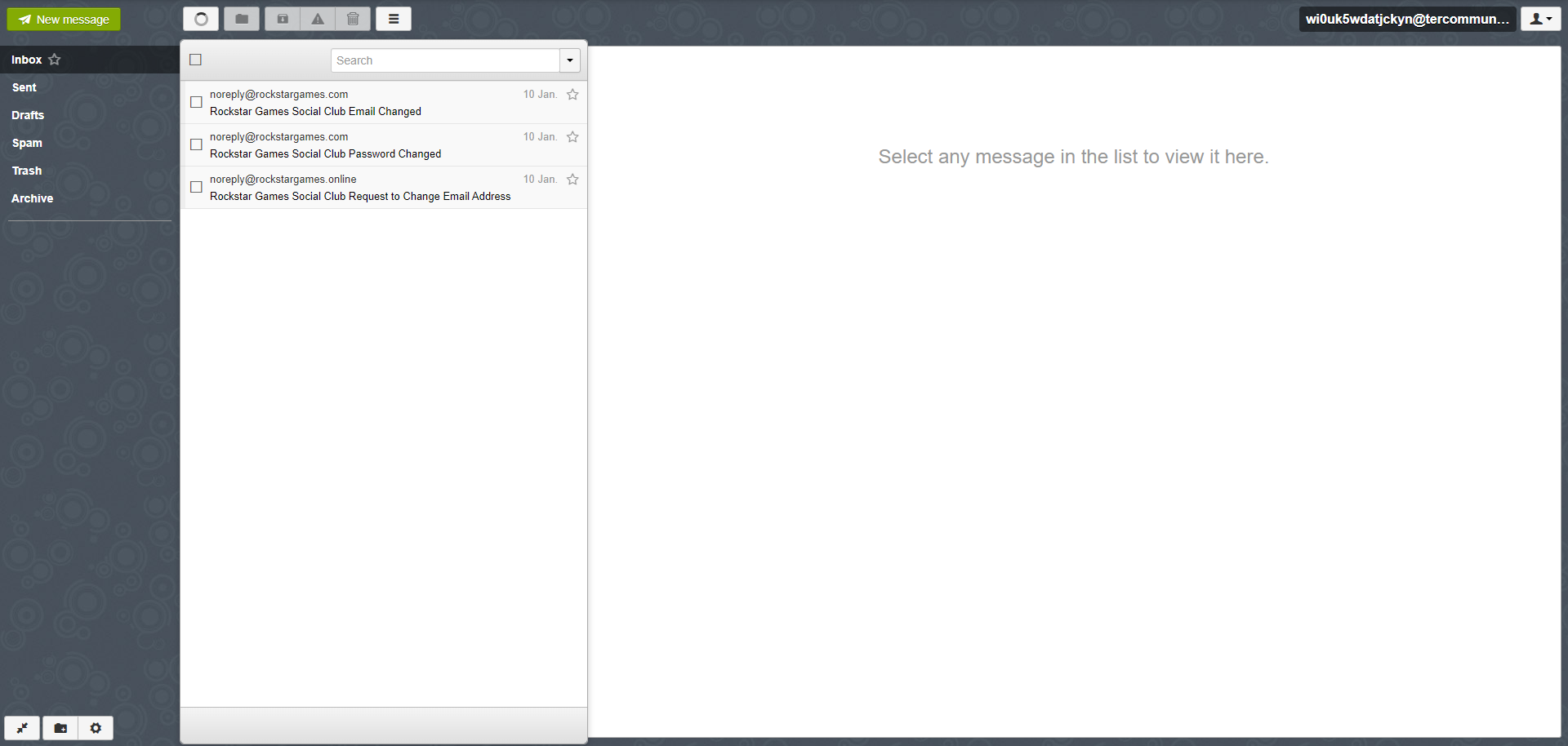Image resolution: width=1568 pixels, height=746 pixels.
Task: Switch to the Spam folder
Action: [90, 143]
